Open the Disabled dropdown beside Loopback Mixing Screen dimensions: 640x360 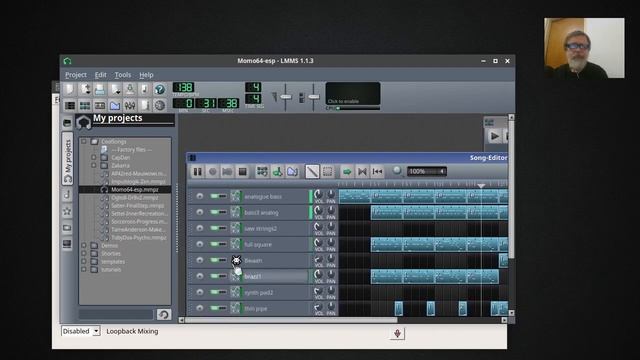tap(80, 331)
